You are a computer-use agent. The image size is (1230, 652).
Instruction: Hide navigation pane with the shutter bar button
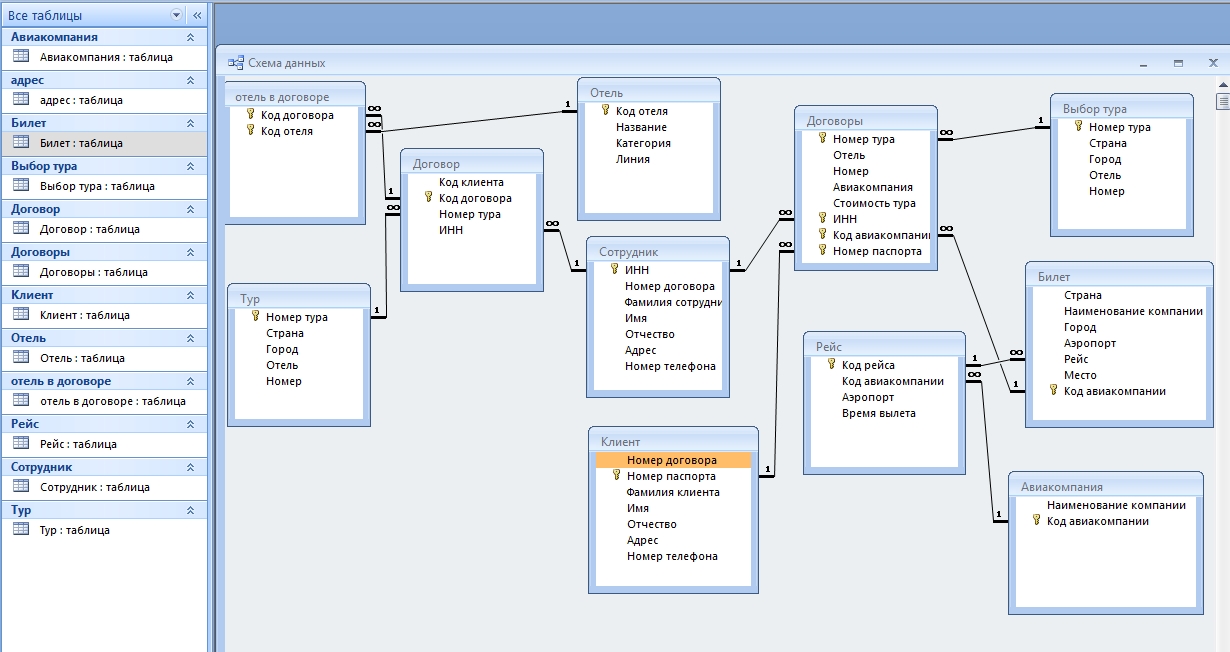(x=197, y=15)
